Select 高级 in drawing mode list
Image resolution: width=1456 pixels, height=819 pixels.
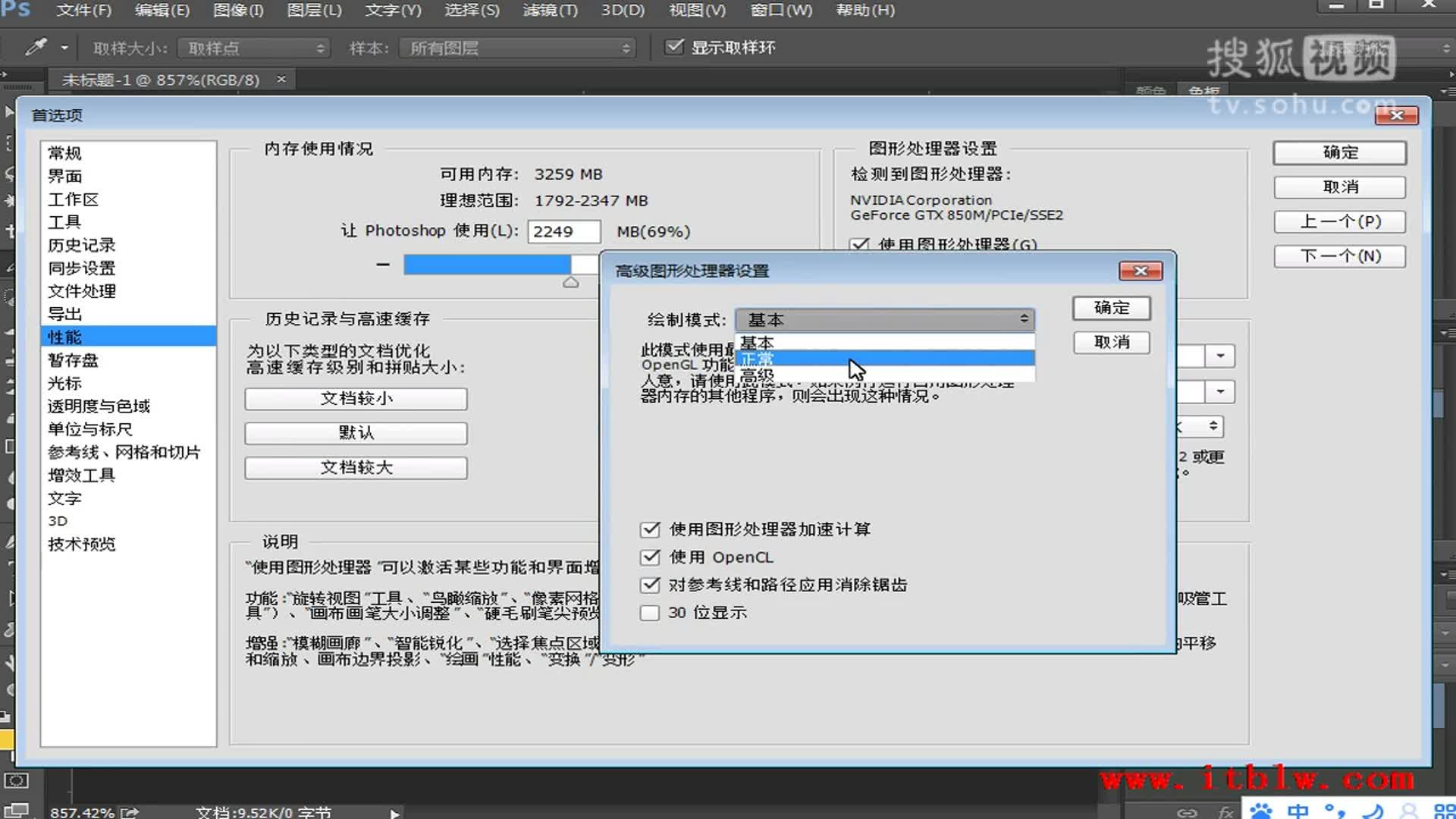[x=885, y=375]
